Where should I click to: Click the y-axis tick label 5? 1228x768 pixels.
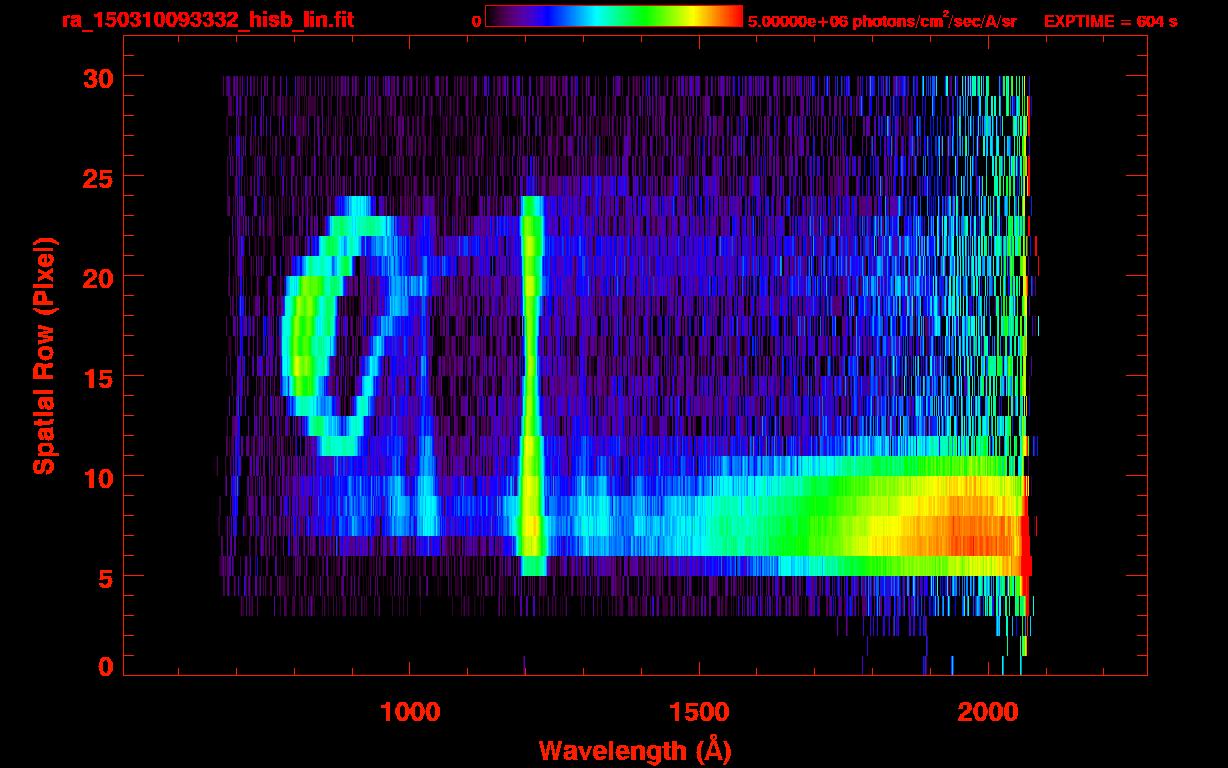(105, 577)
